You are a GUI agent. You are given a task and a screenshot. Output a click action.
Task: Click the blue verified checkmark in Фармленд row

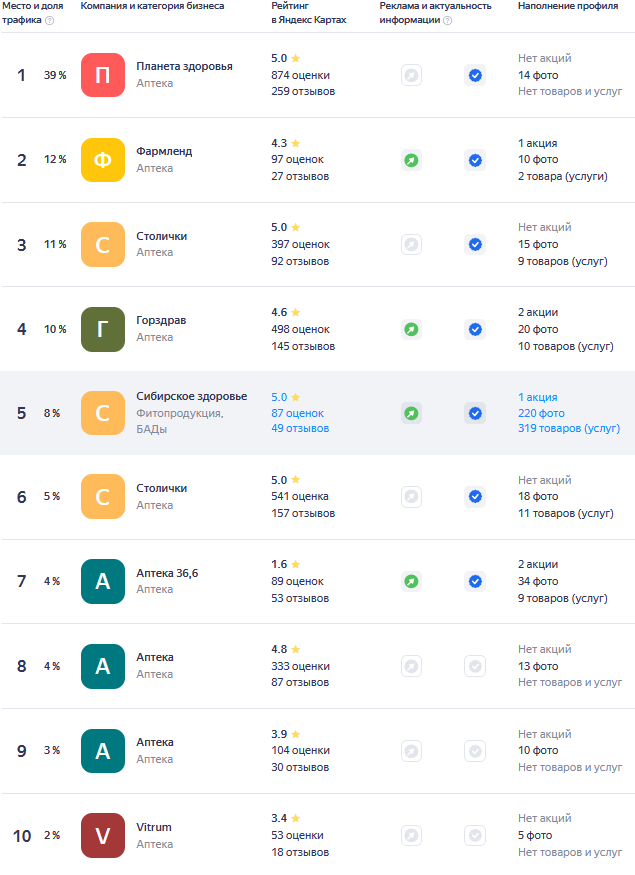[x=475, y=161]
